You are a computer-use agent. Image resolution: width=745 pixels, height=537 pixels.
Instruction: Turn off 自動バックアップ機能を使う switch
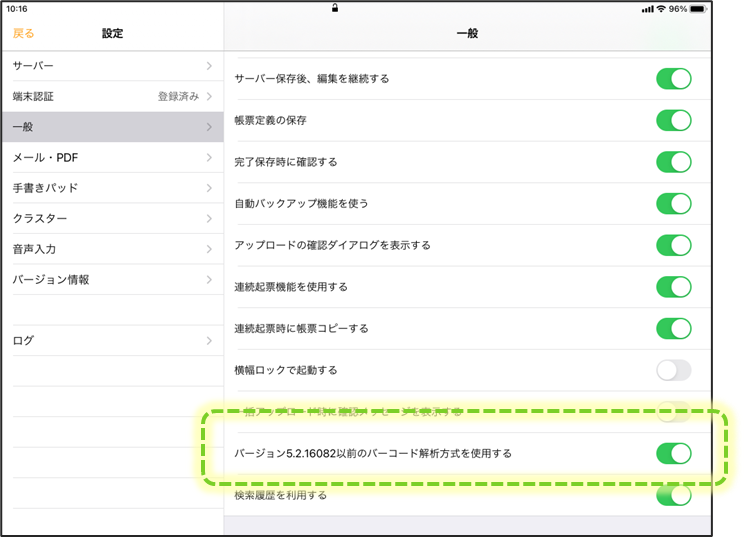(673, 204)
